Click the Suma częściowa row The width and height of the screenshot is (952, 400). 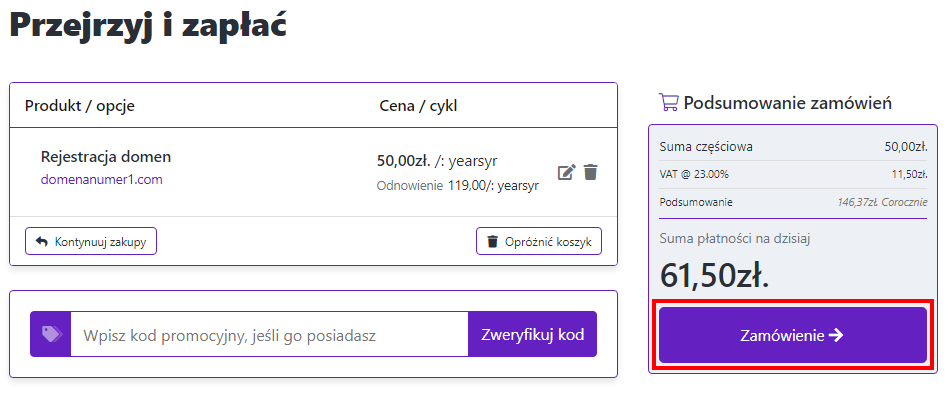coord(793,147)
